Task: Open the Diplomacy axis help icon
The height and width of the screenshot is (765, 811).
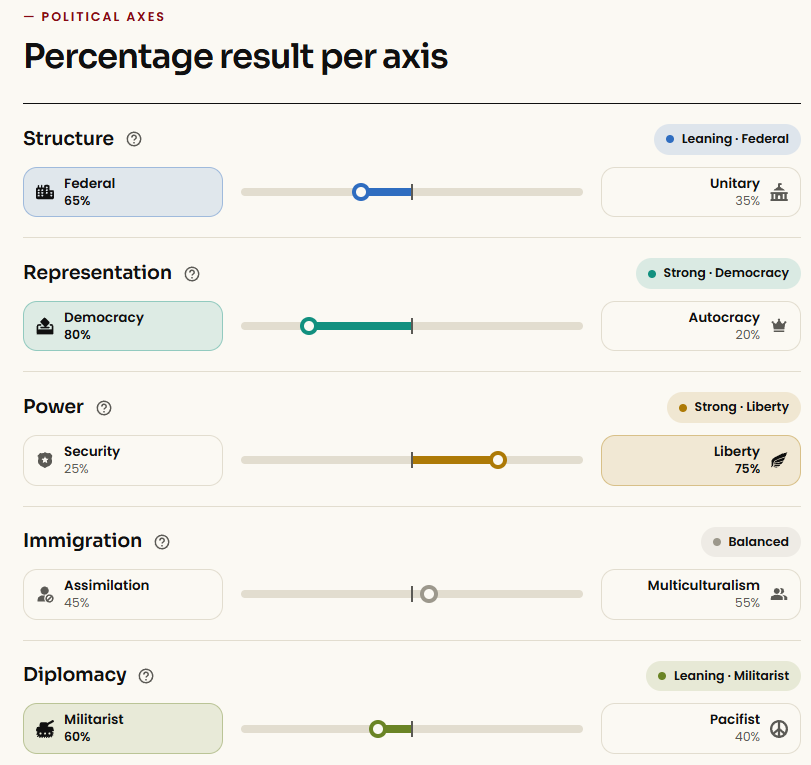Action: (x=146, y=676)
